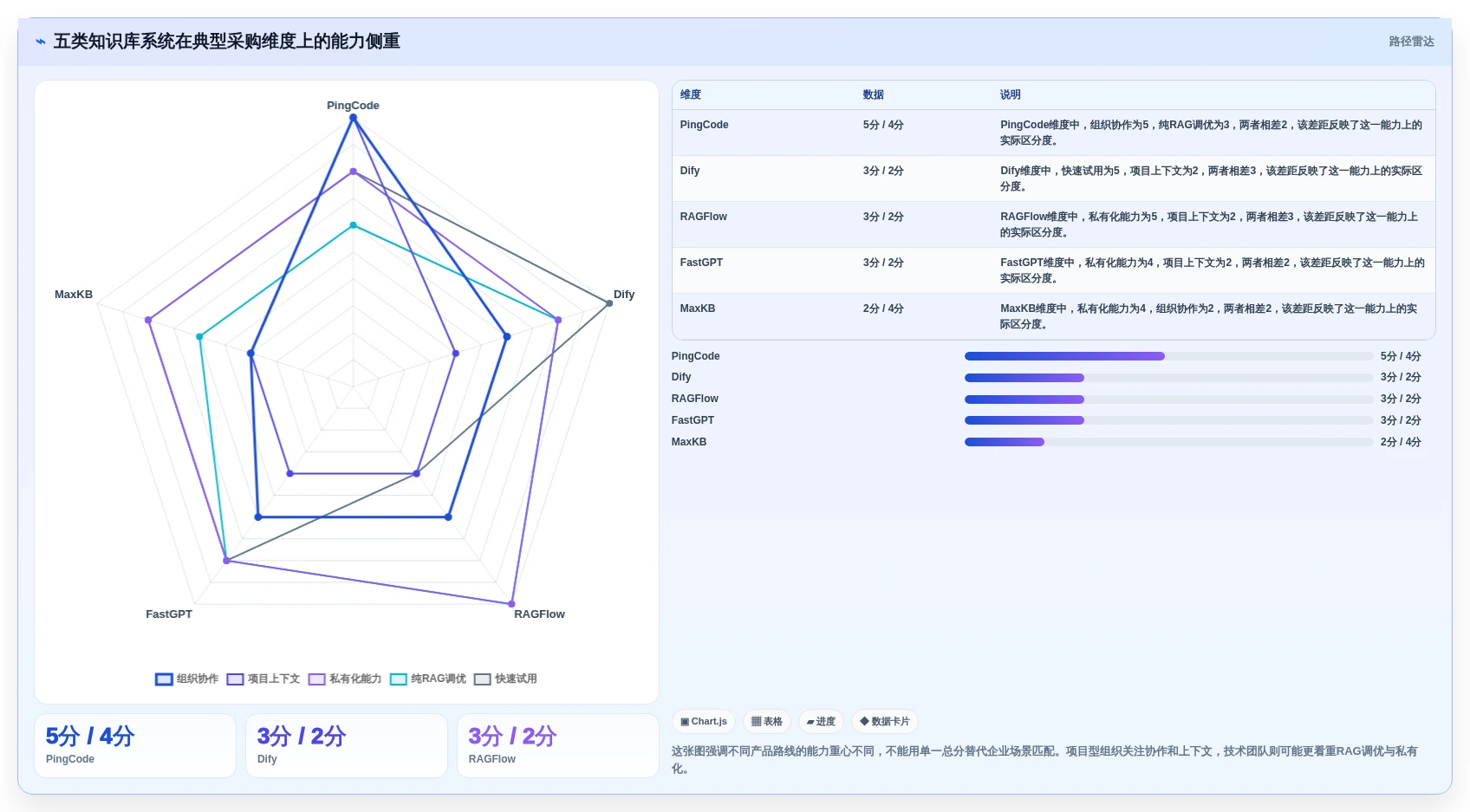
Task: Click the PingCode row description text
Action: pyautogui.click(x=1211, y=133)
